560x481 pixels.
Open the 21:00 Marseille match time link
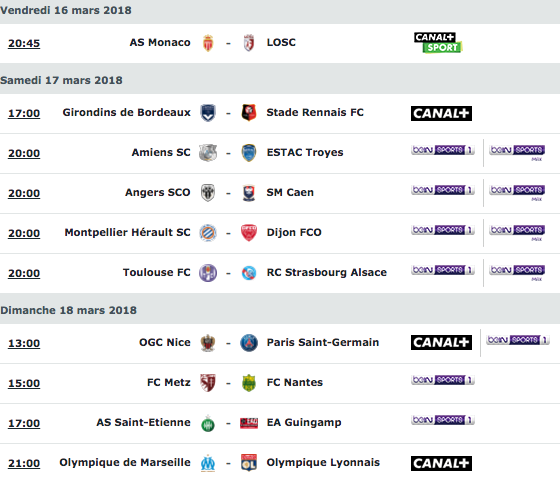coord(24,463)
